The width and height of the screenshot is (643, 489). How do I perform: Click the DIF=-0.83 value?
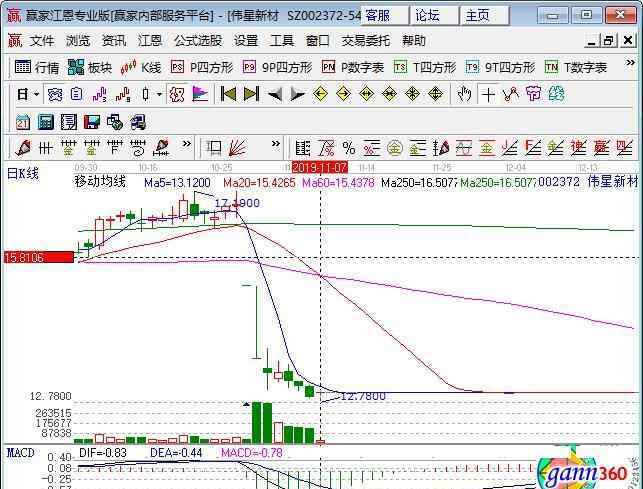tap(103, 453)
